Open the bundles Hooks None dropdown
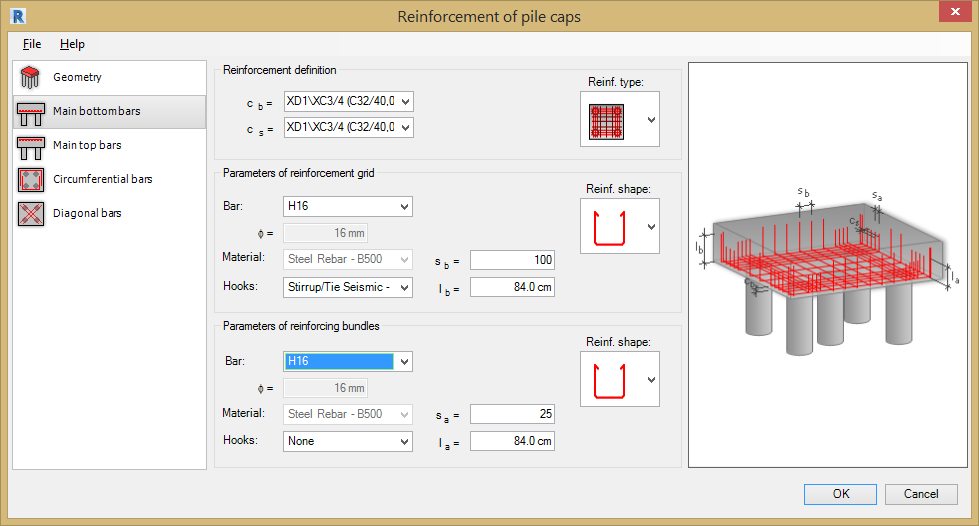The image size is (979, 526). (405, 441)
